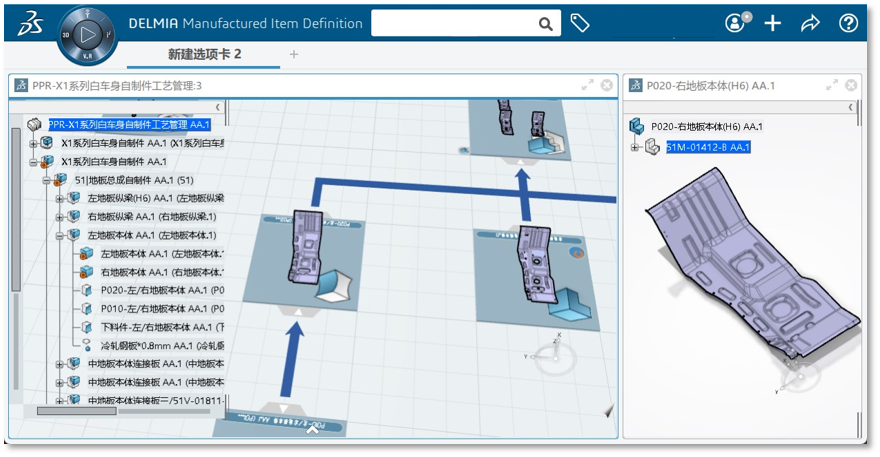Maximize the PPR-X1 panel with expand icon

click(587, 85)
